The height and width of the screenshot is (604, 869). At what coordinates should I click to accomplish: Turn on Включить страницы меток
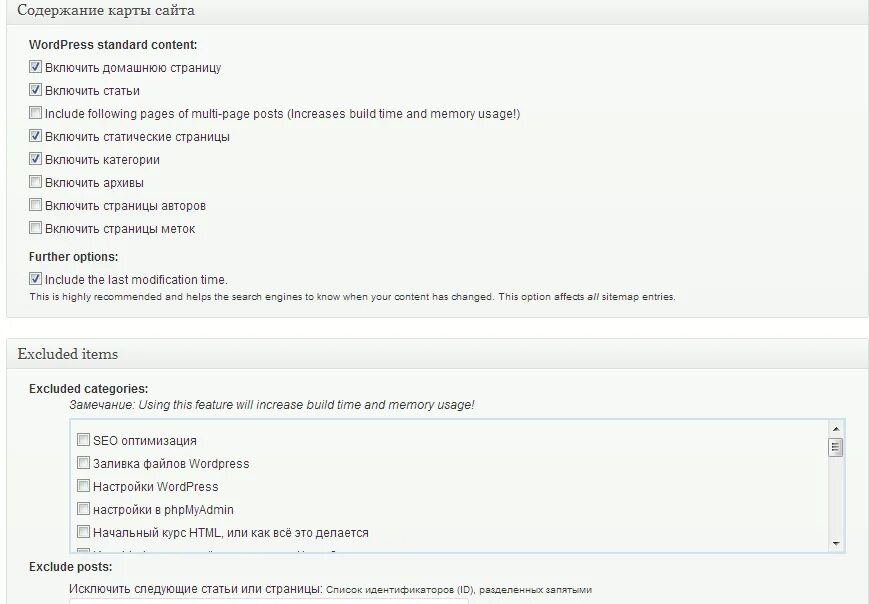coord(36,229)
